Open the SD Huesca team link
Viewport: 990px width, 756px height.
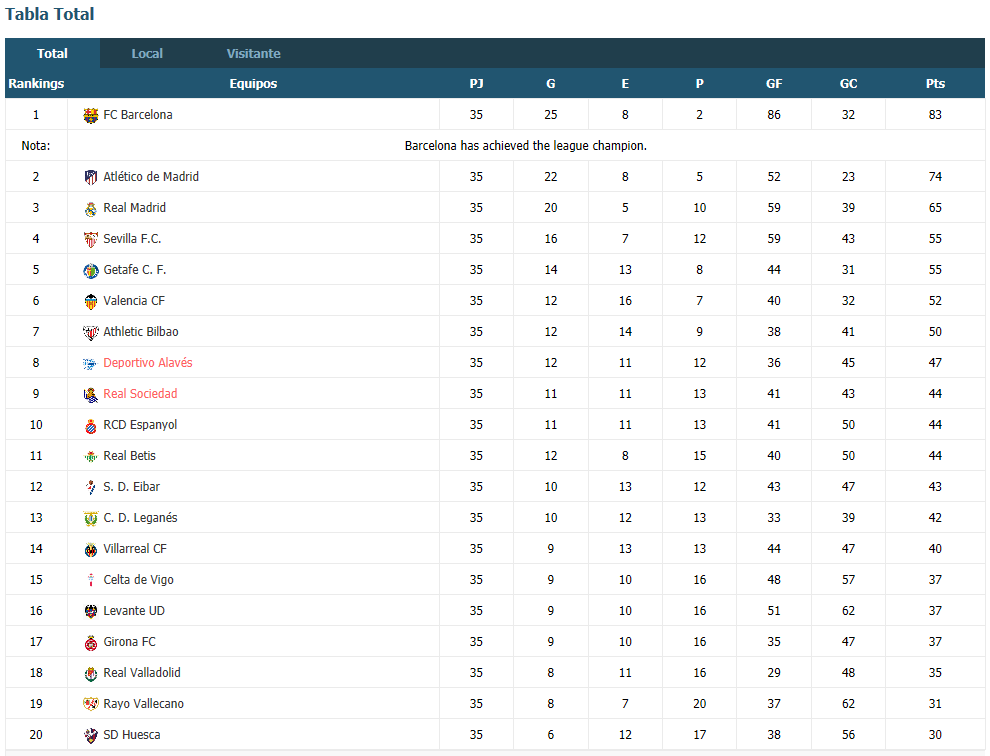tap(132, 734)
